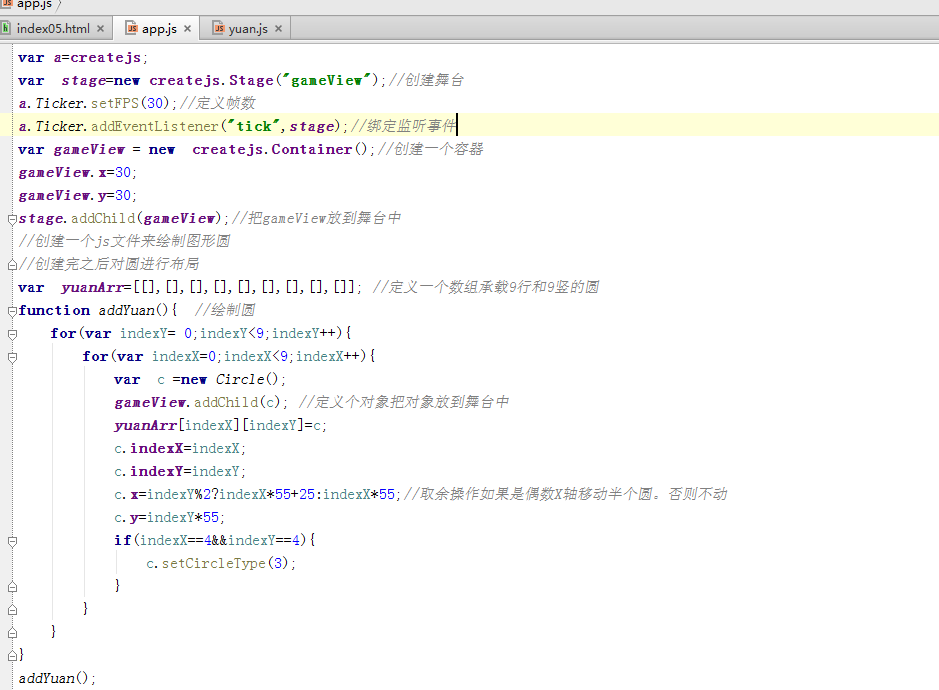Click the comment '//绑定监听事件'

403,126
